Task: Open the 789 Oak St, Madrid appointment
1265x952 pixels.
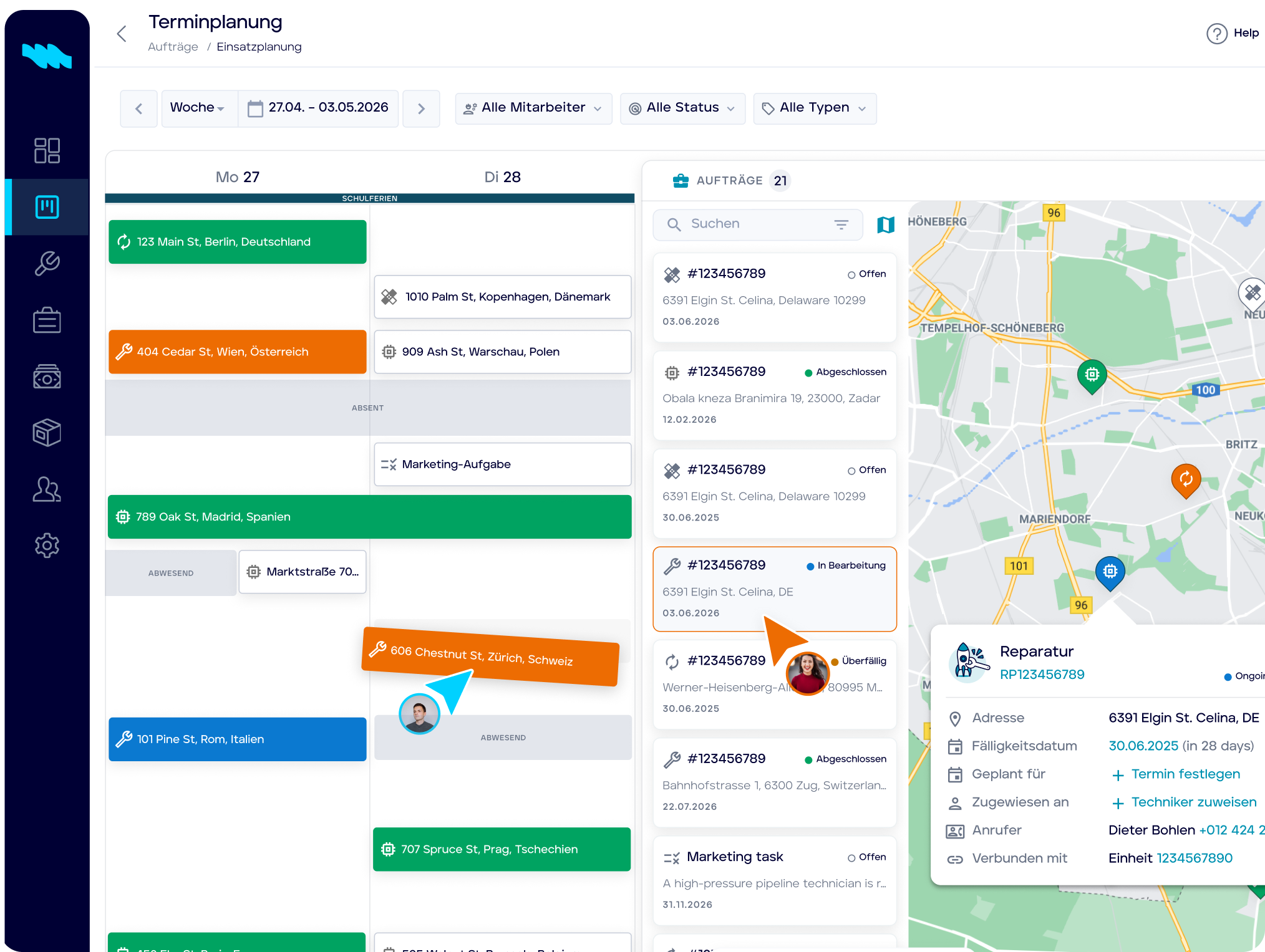Action: pyautogui.click(x=369, y=517)
